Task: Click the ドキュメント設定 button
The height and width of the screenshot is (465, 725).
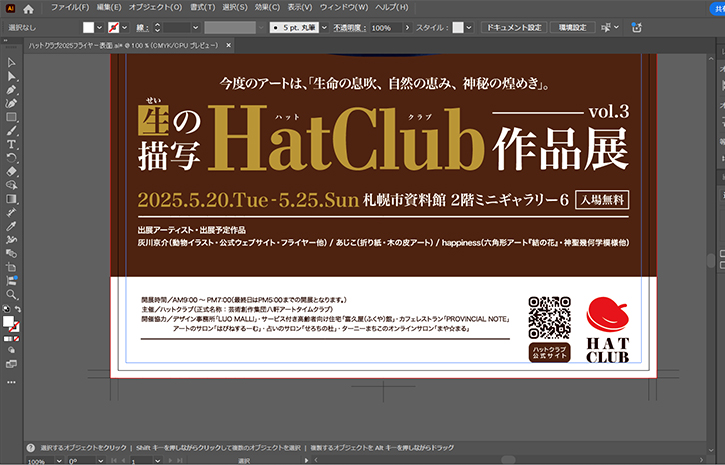Action: [515, 27]
